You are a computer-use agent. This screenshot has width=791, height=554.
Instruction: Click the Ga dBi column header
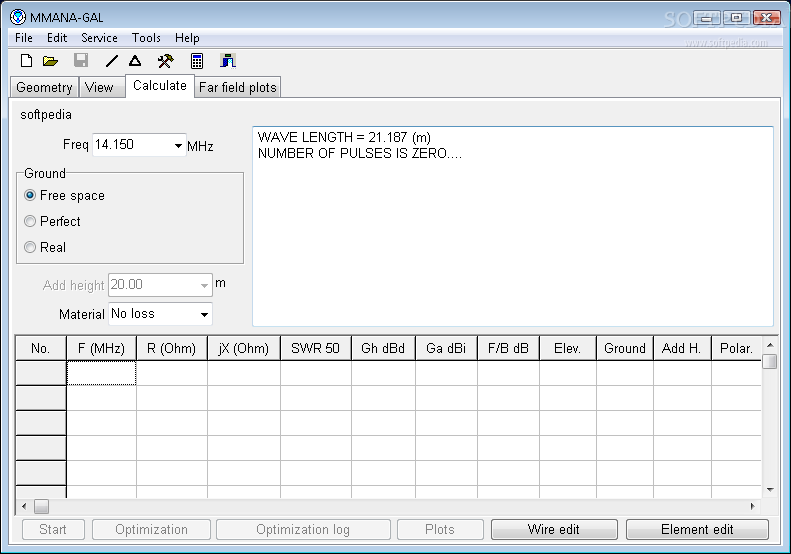click(446, 348)
